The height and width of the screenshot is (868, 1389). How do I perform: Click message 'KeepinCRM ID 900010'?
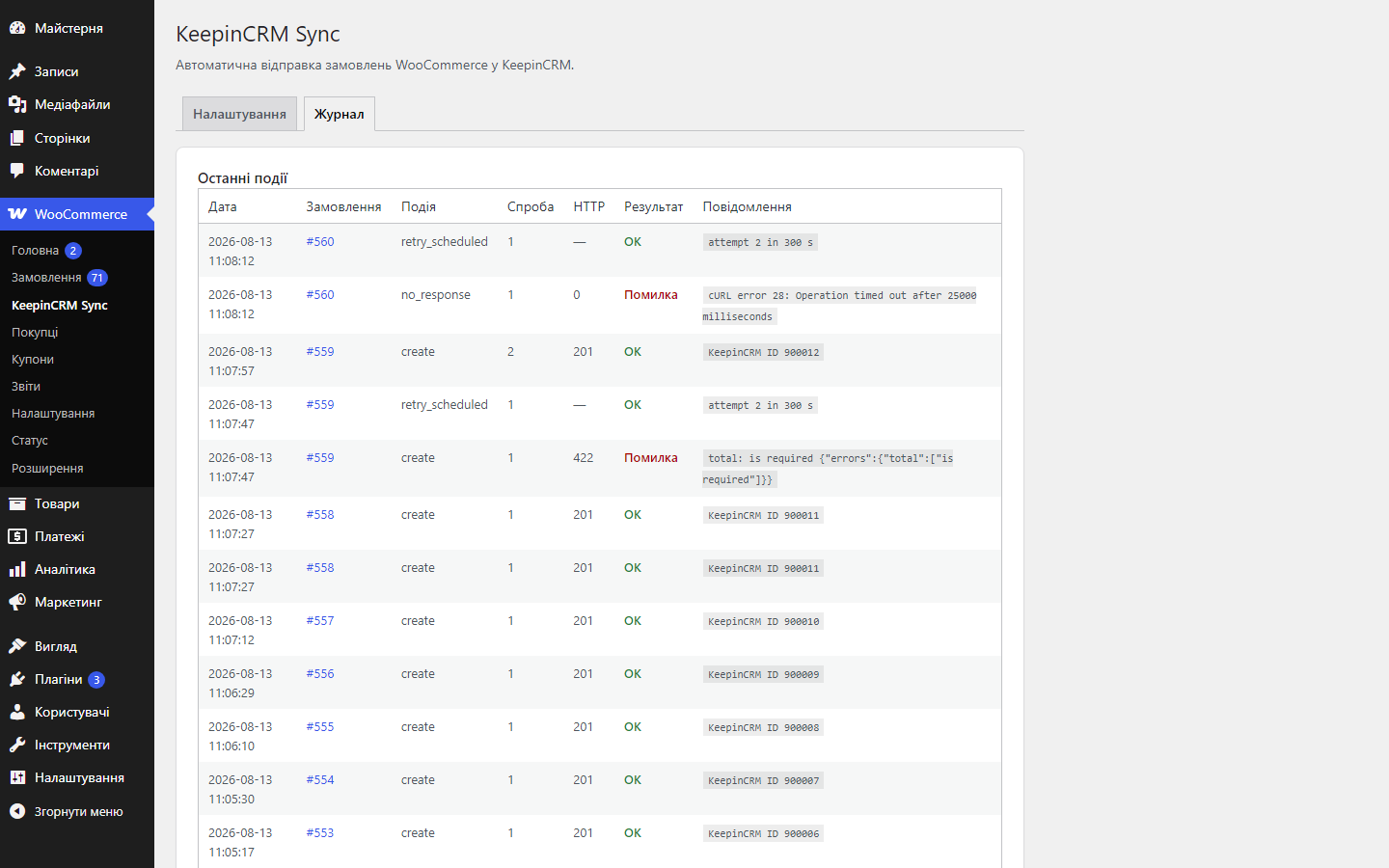click(763, 621)
